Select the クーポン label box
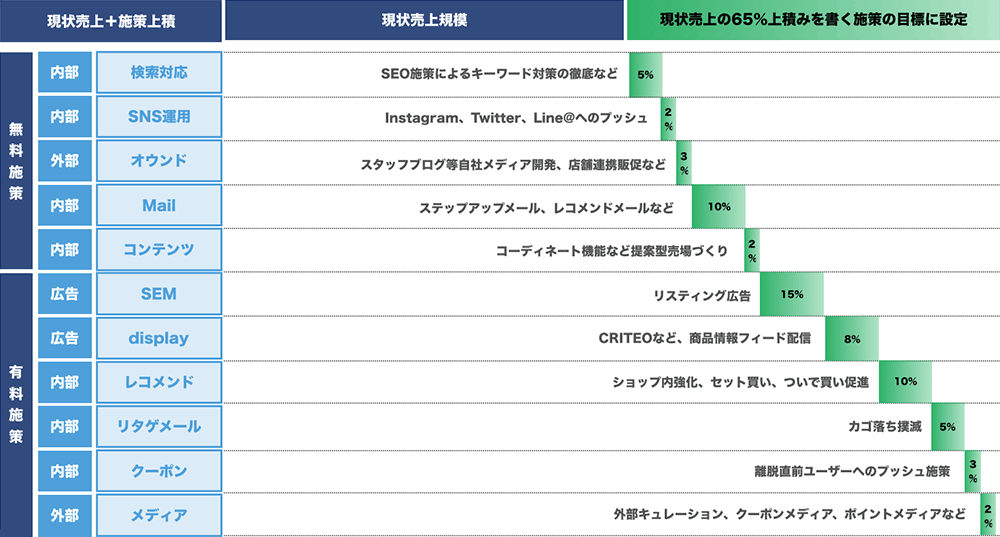This screenshot has height=537, width=1000. (x=159, y=471)
